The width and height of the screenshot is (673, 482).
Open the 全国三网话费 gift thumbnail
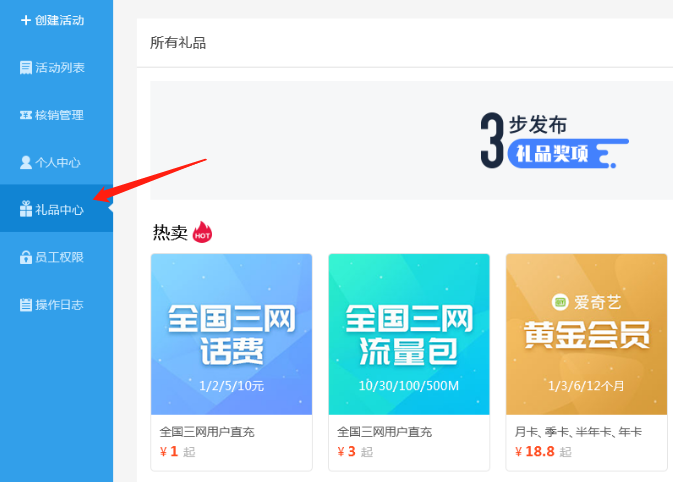pos(231,334)
